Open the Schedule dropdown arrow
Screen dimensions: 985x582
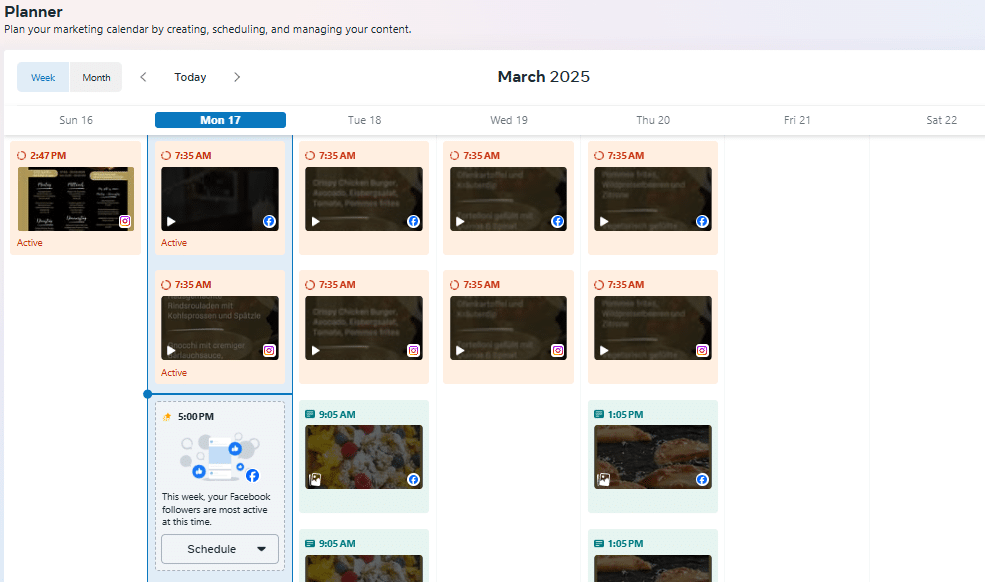(261, 549)
